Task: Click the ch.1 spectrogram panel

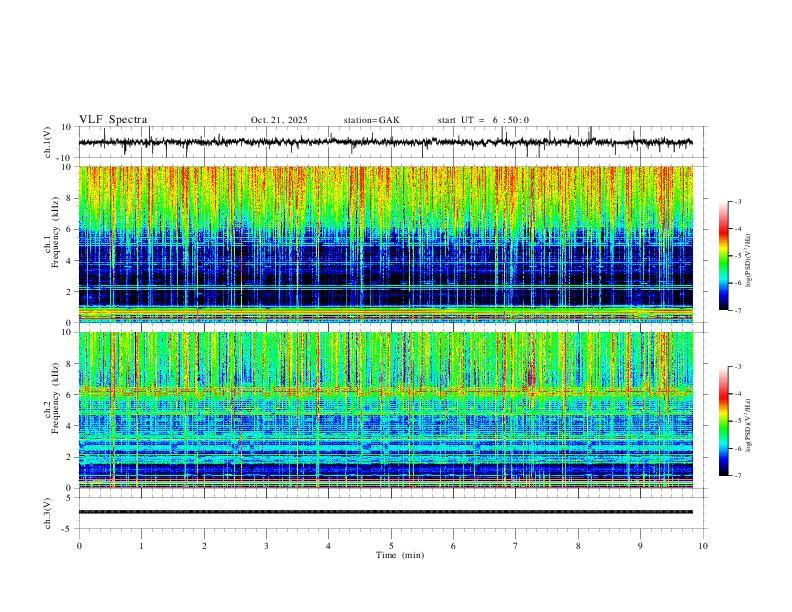Action: click(x=385, y=244)
